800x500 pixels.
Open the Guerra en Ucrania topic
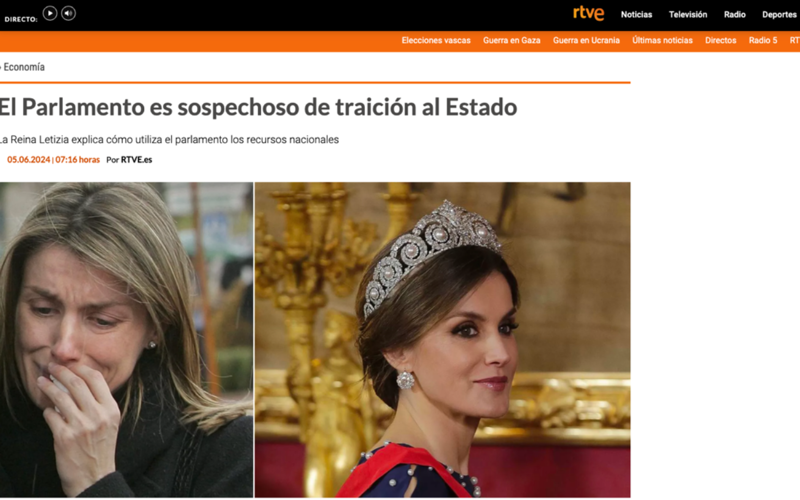(x=586, y=40)
